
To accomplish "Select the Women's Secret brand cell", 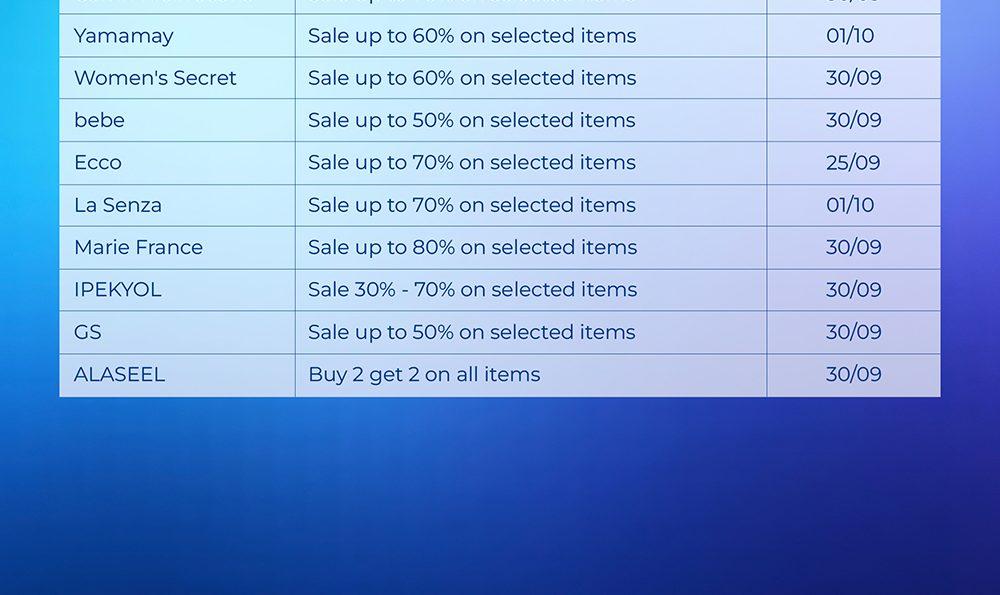I will (155, 78).
